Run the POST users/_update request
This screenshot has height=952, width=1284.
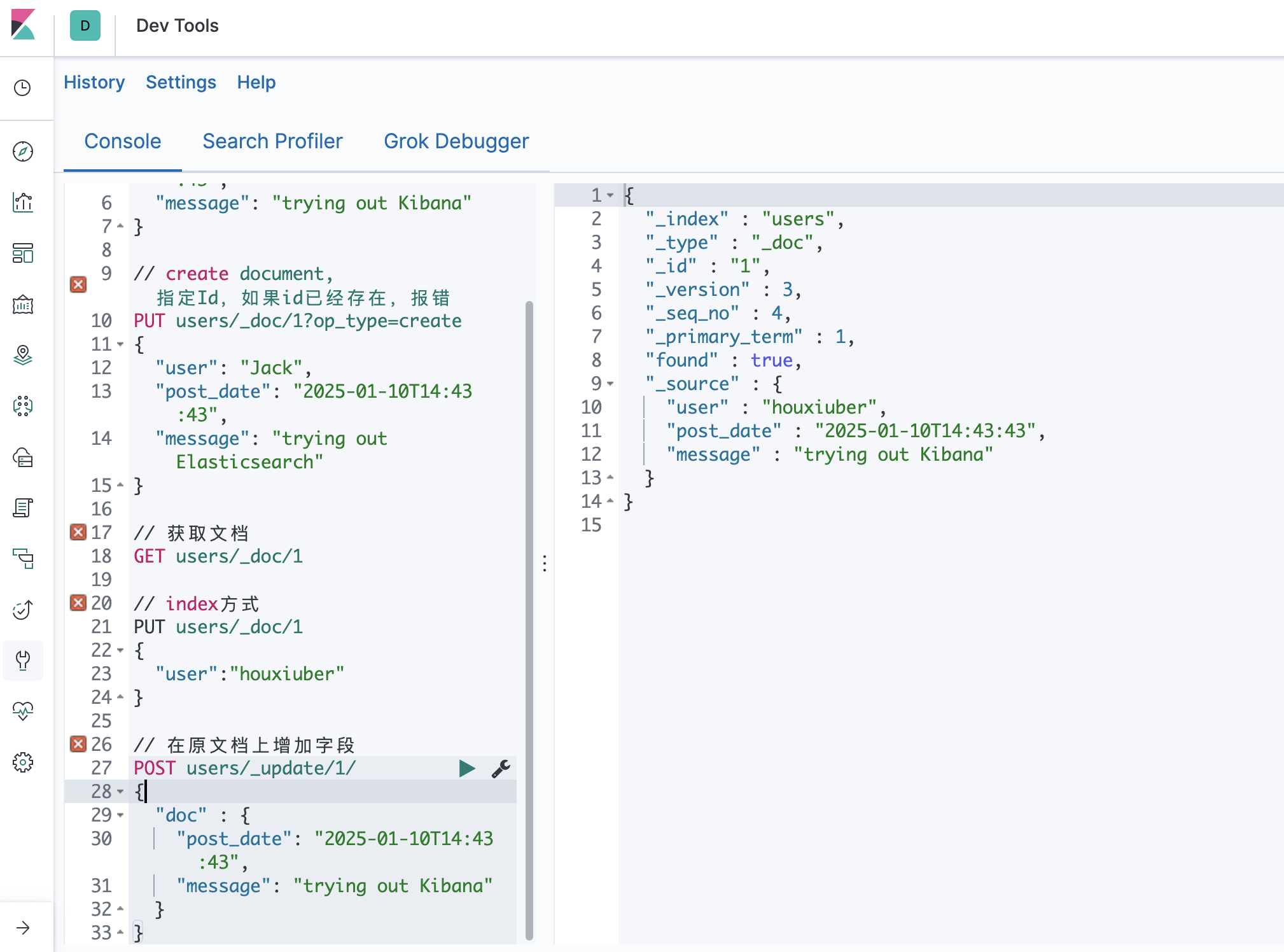click(467, 768)
